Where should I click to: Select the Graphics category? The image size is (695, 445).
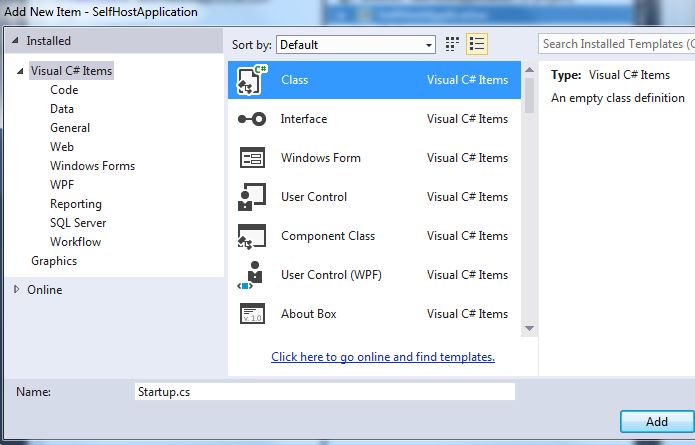(x=54, y=261)
